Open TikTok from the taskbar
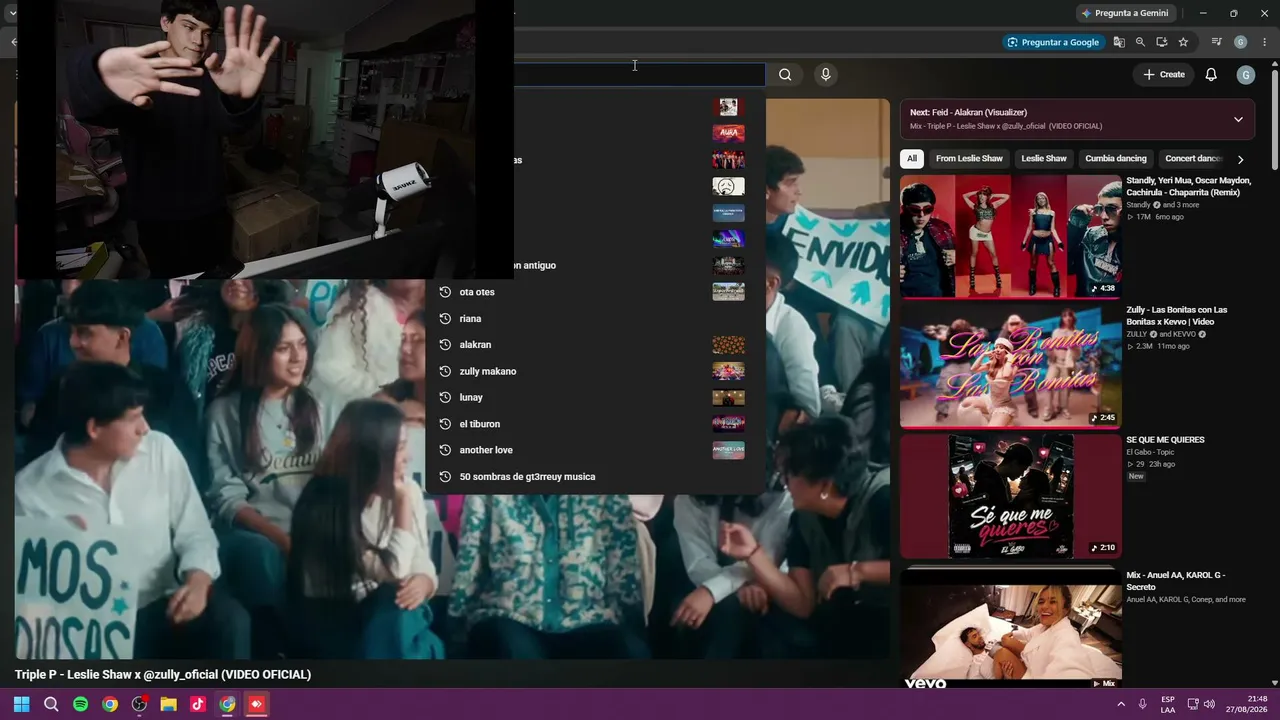 click(x=198, y=704)
